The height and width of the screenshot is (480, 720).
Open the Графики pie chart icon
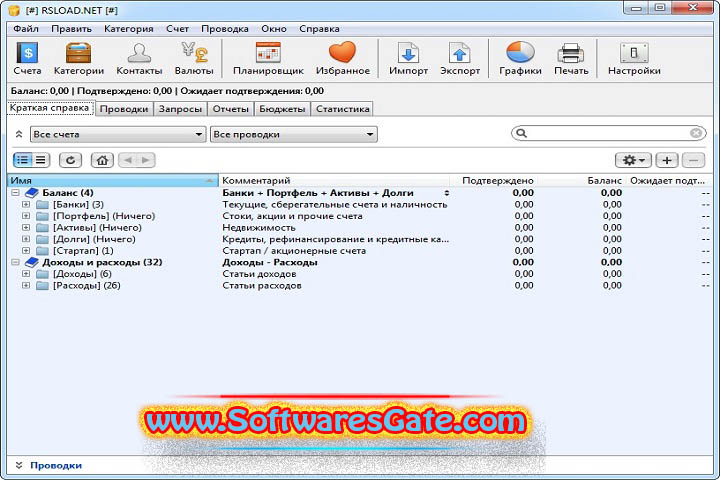coord(520,58)
